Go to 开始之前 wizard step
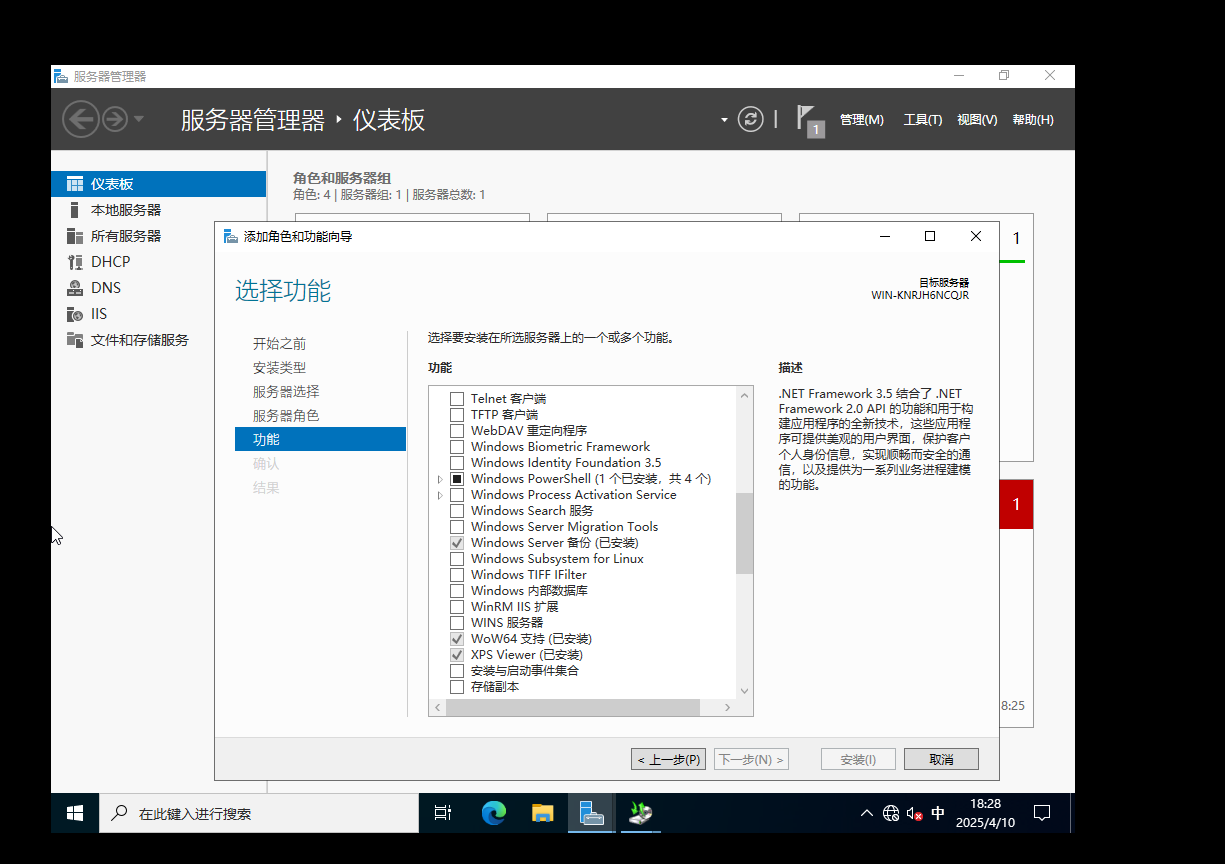 [279, 343]
